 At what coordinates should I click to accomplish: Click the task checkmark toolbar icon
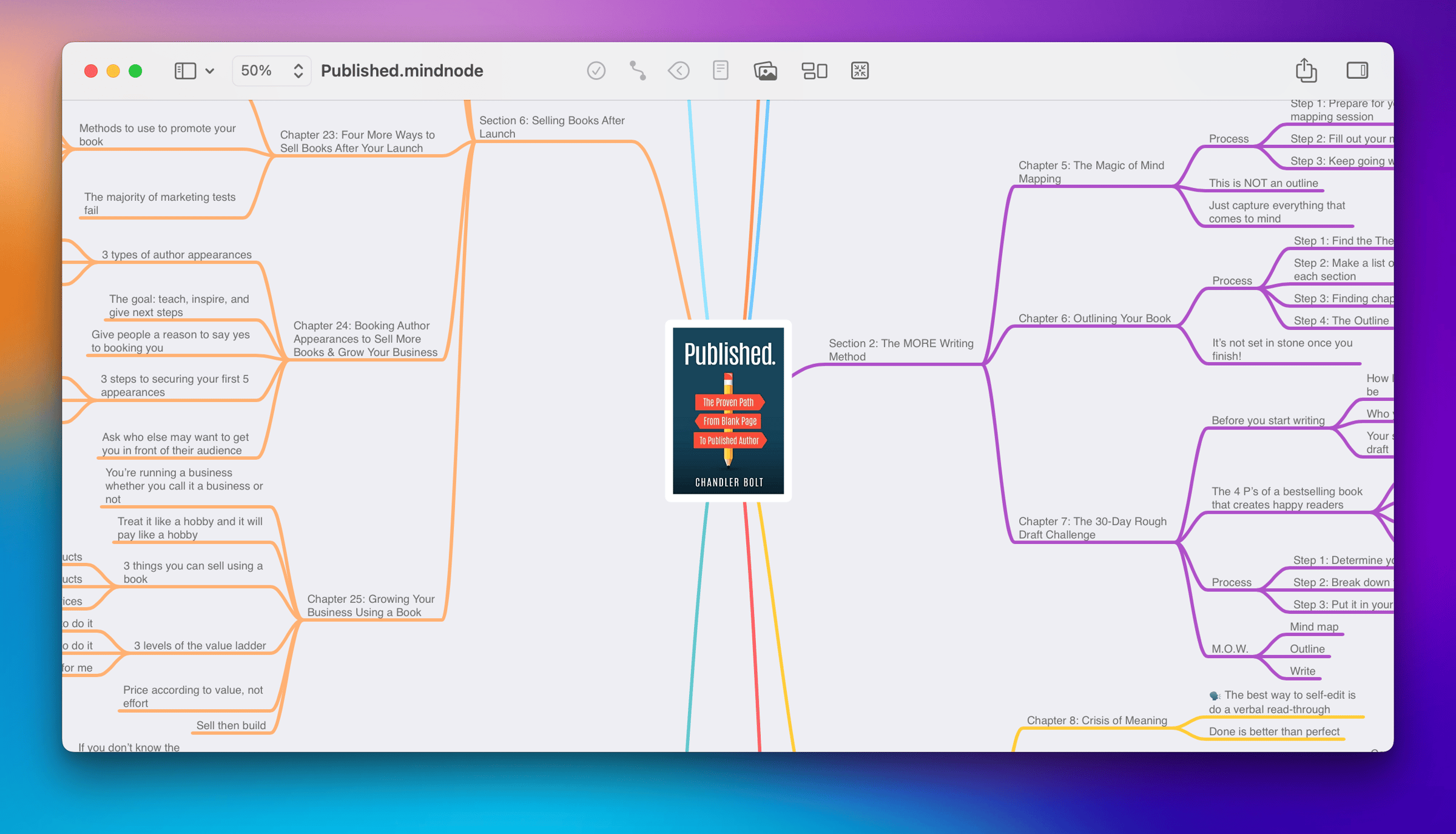pos(596,71)
